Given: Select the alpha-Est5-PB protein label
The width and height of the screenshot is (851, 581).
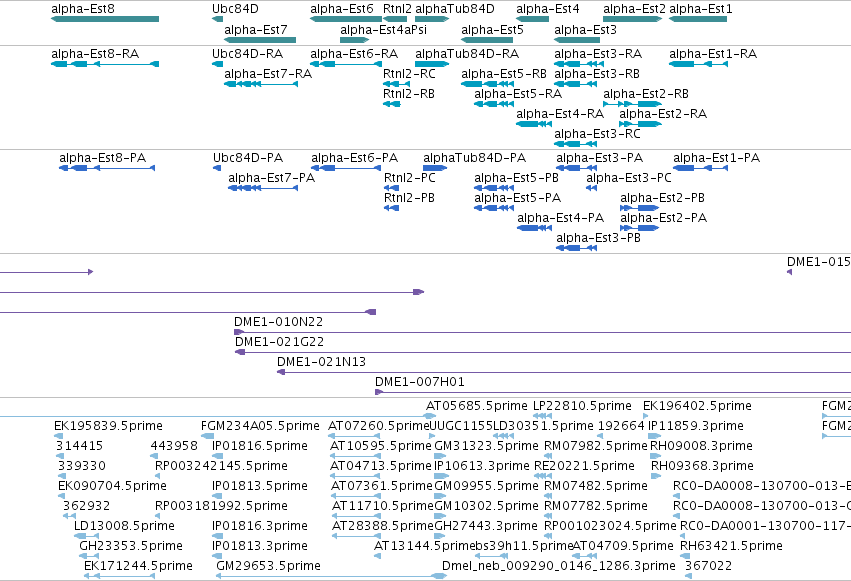Looking at the screenshot, I should (516, 178).
